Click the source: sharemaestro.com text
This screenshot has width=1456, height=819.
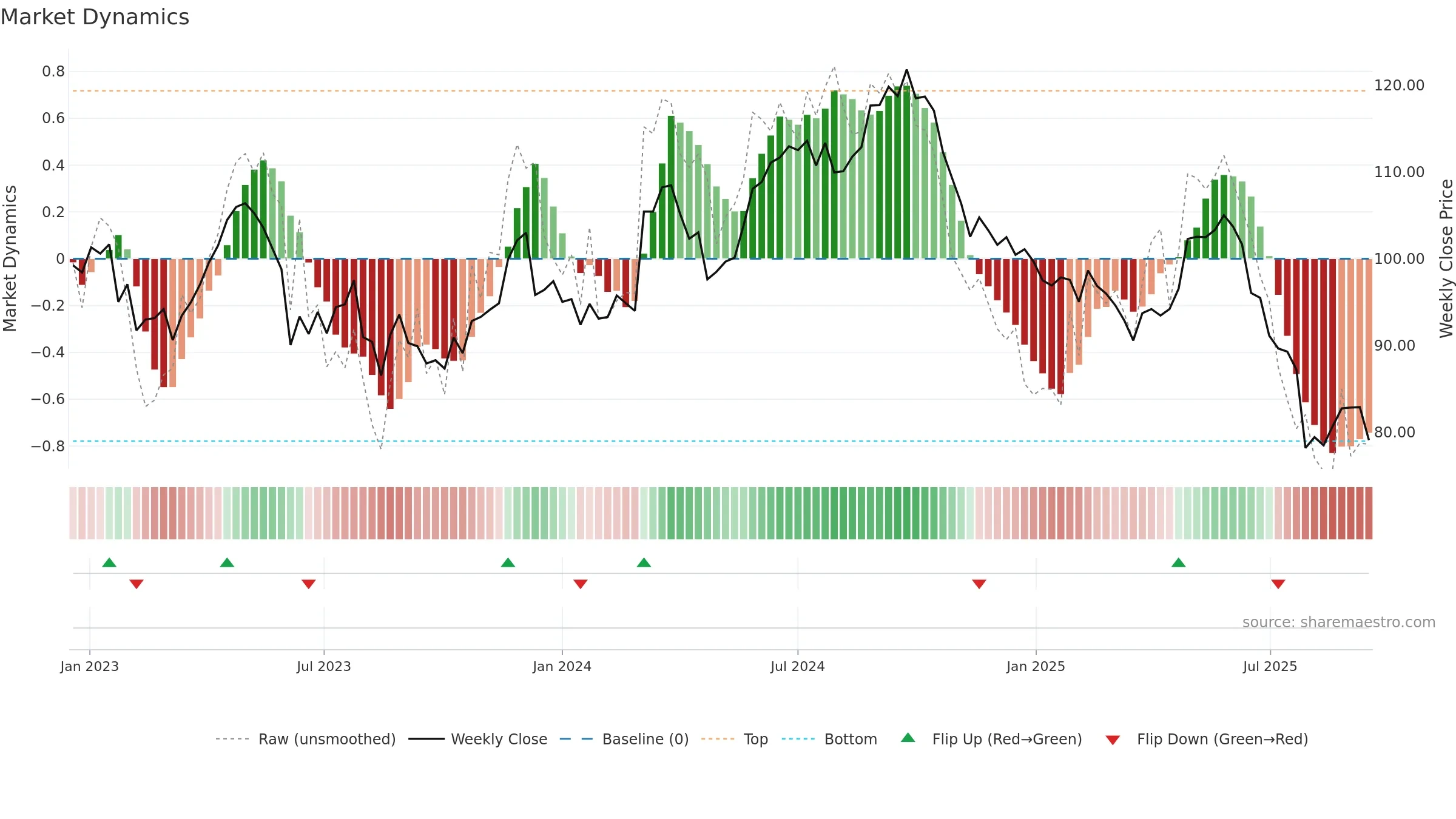[x=1339, y=622]
